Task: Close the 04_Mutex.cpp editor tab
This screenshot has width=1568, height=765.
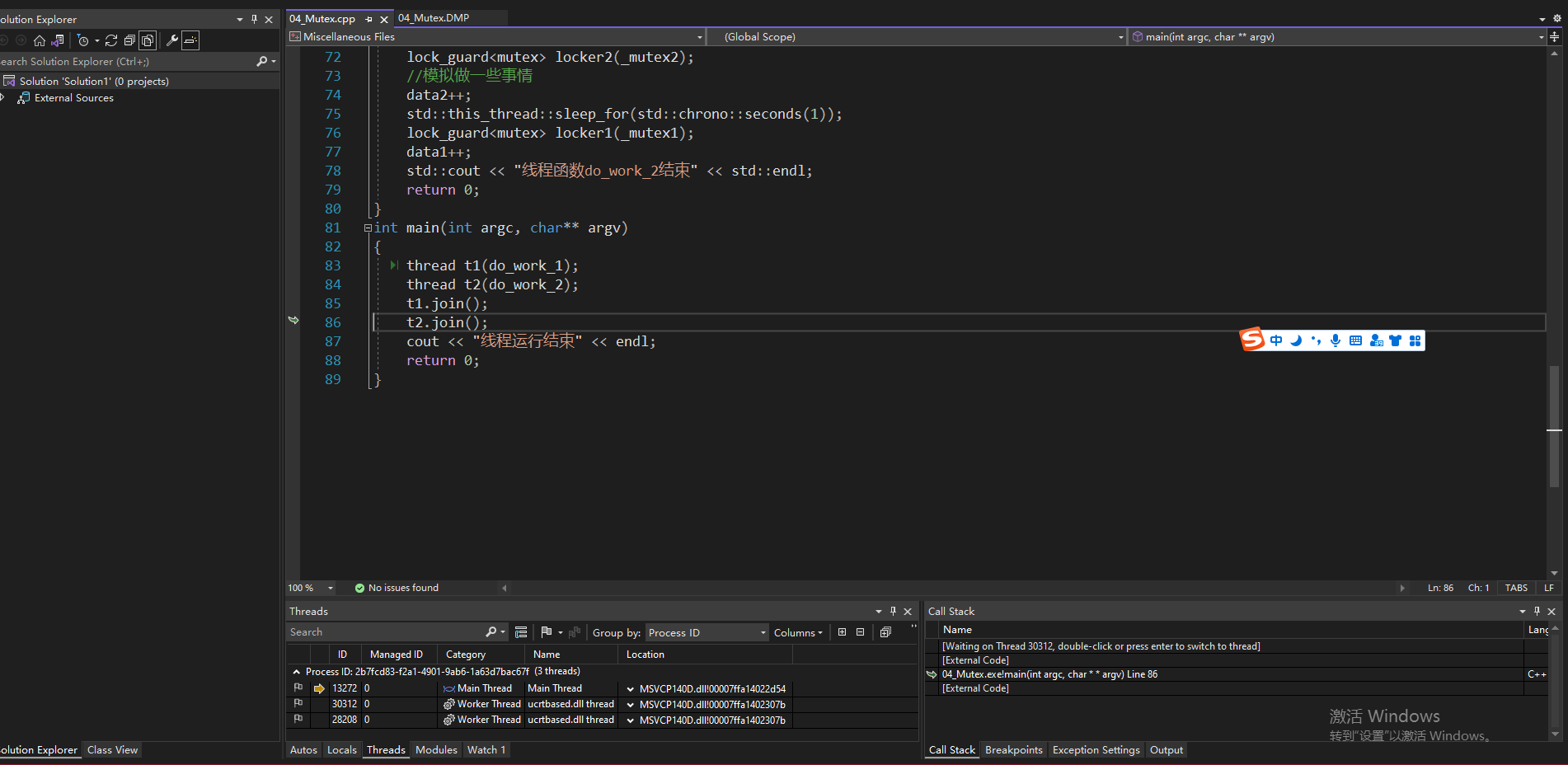Action: 384,19
